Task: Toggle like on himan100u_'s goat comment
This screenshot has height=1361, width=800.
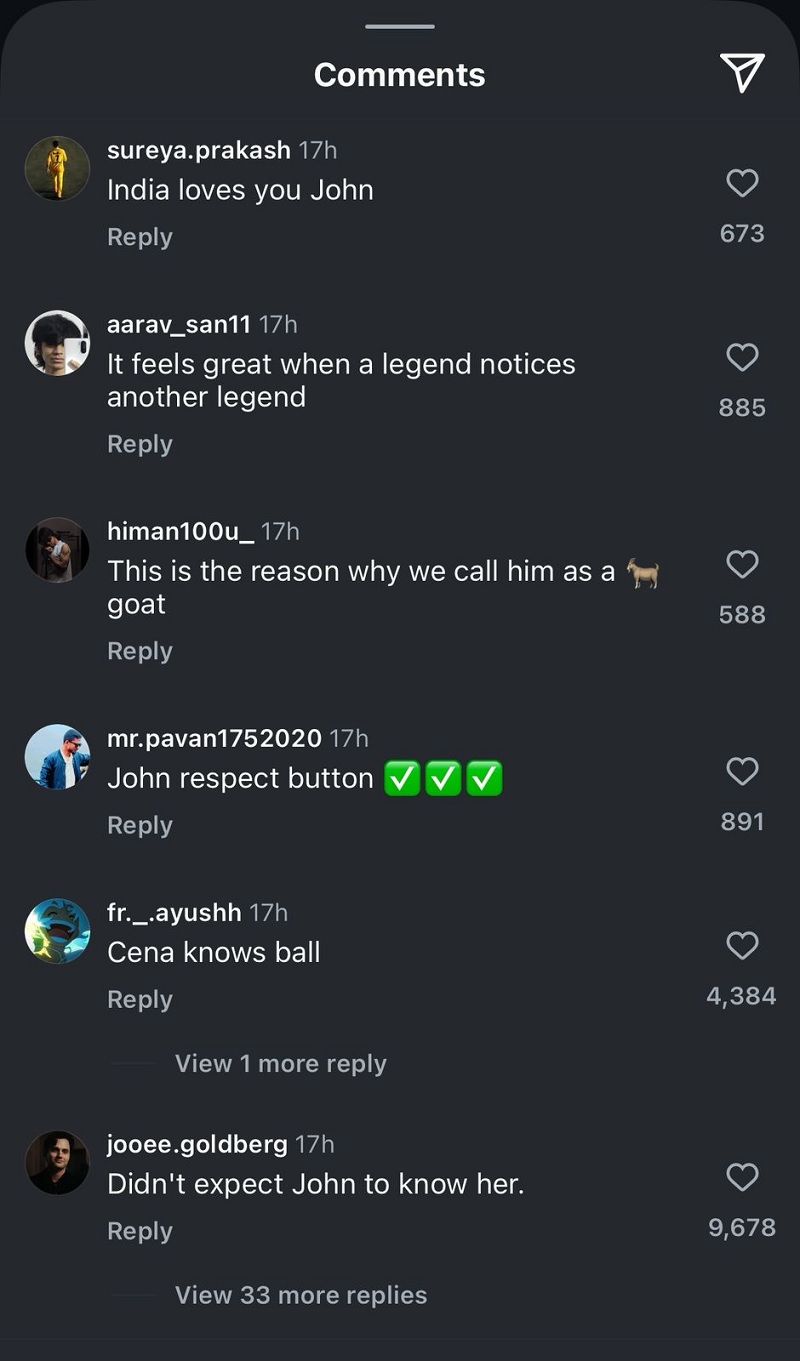Action: click(x=742, y=565)
